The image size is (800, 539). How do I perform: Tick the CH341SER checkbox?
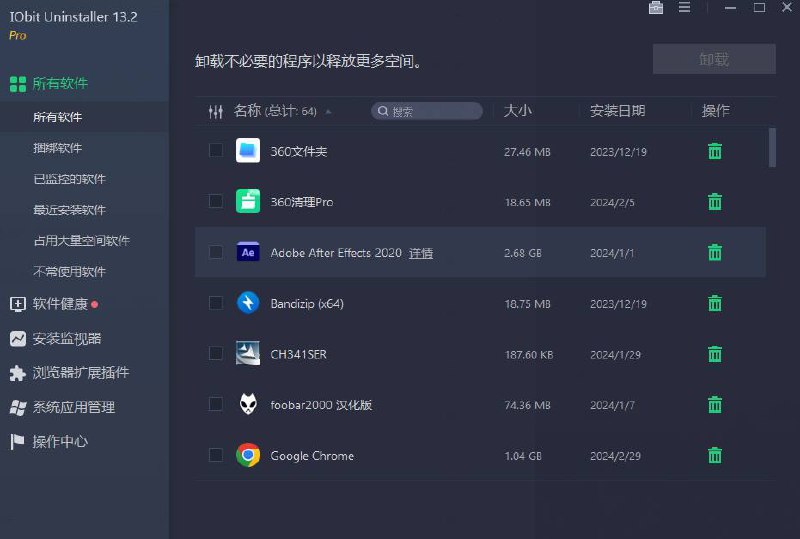point(216,353)
